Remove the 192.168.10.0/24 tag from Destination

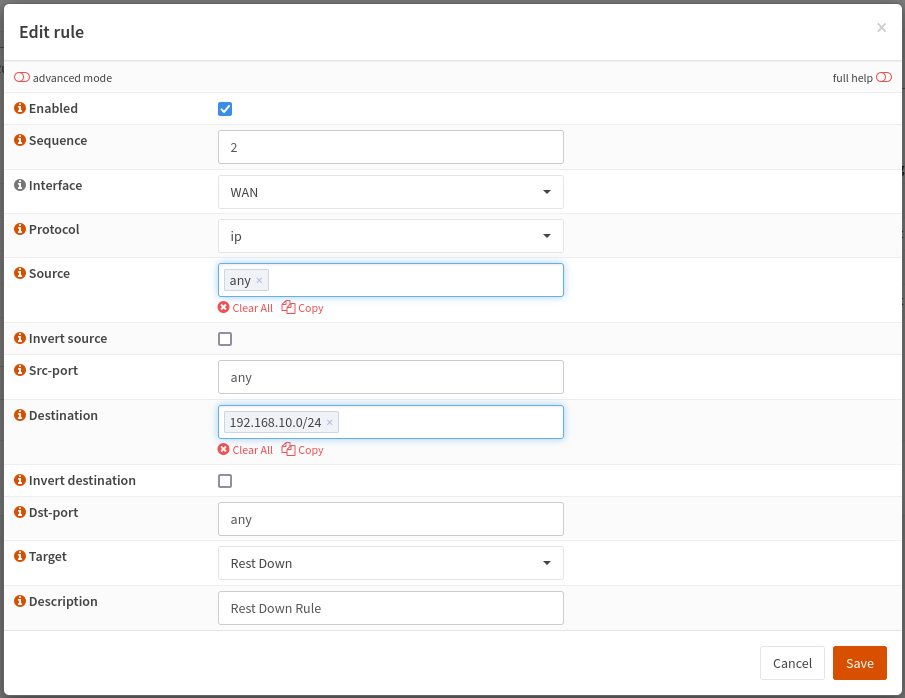(x=329, y=421)
